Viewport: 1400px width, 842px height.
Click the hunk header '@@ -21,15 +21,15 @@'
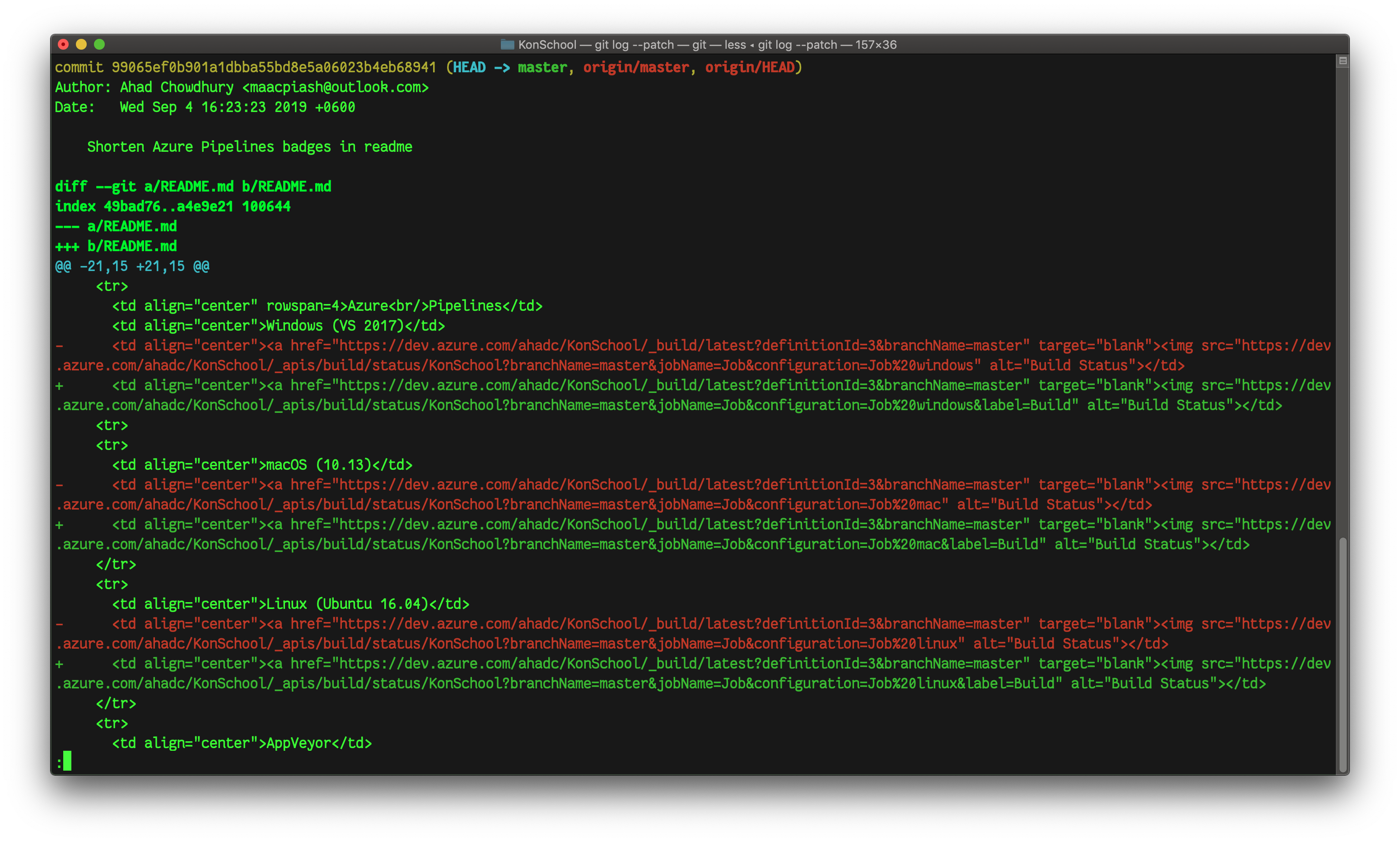coord(132,266)
